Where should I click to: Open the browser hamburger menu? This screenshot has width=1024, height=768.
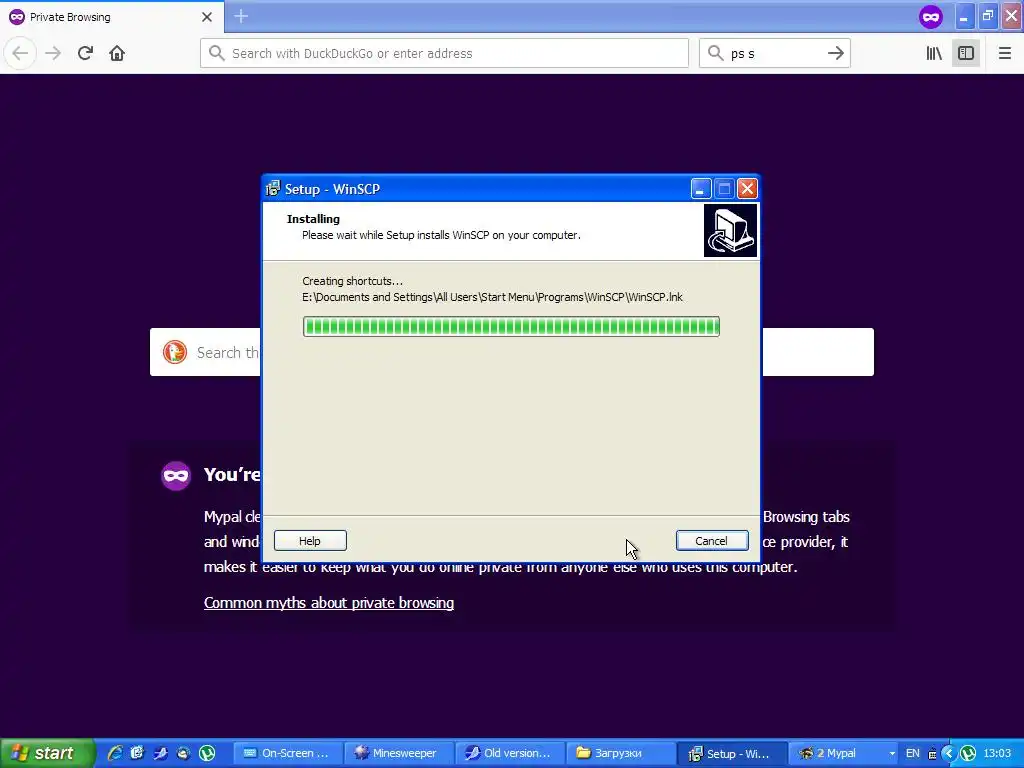click(1004, 54)
